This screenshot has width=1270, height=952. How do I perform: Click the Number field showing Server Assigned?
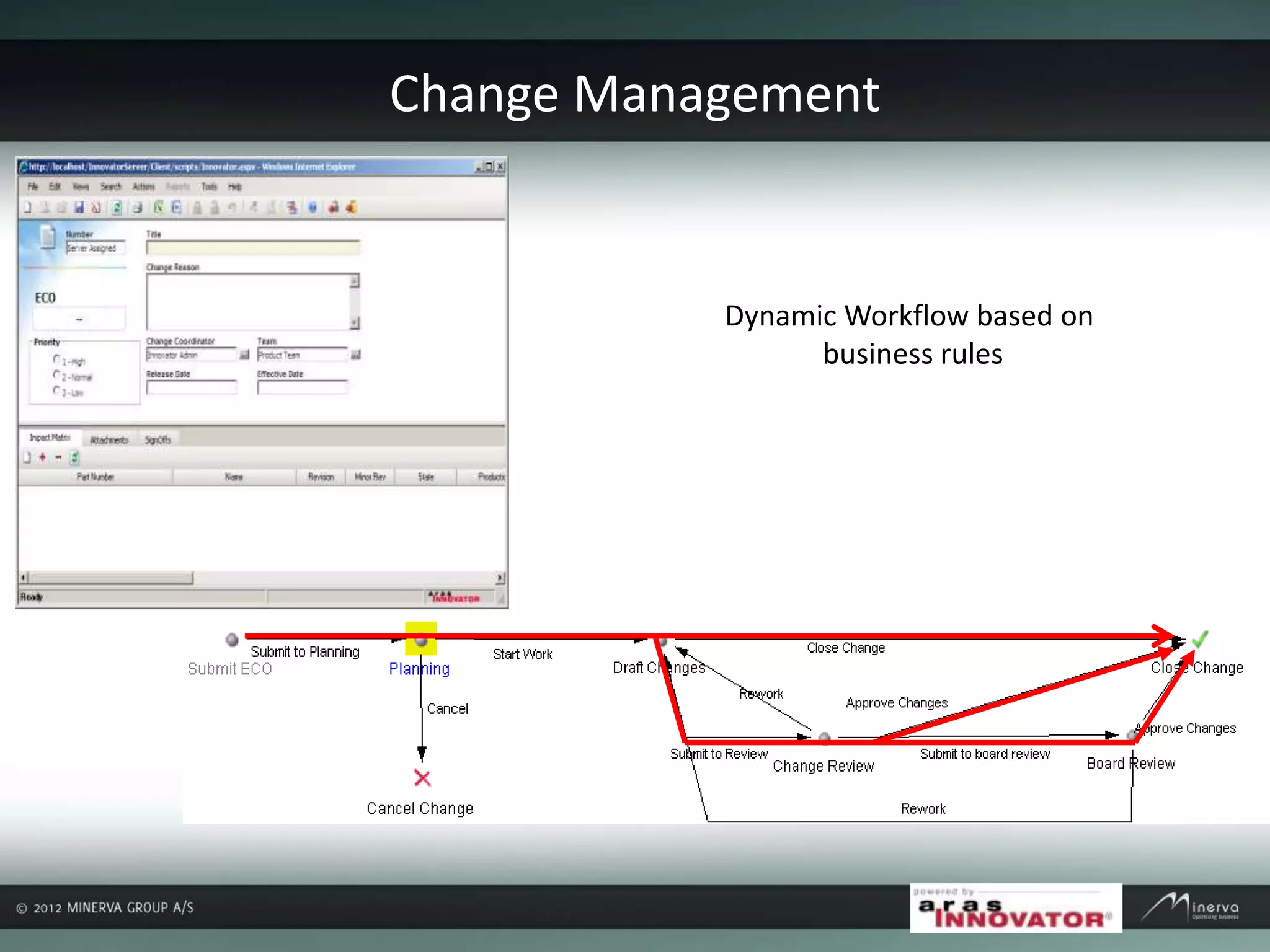95,248
